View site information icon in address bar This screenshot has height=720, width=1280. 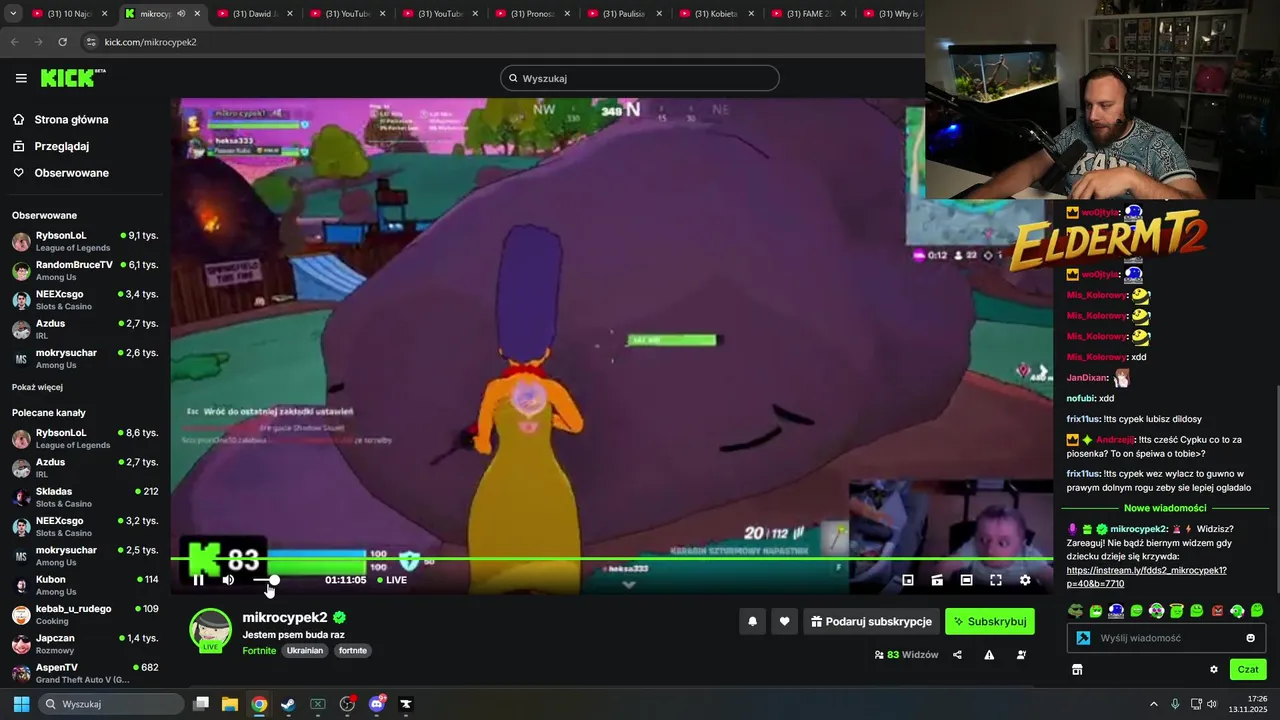pos(91,42)
